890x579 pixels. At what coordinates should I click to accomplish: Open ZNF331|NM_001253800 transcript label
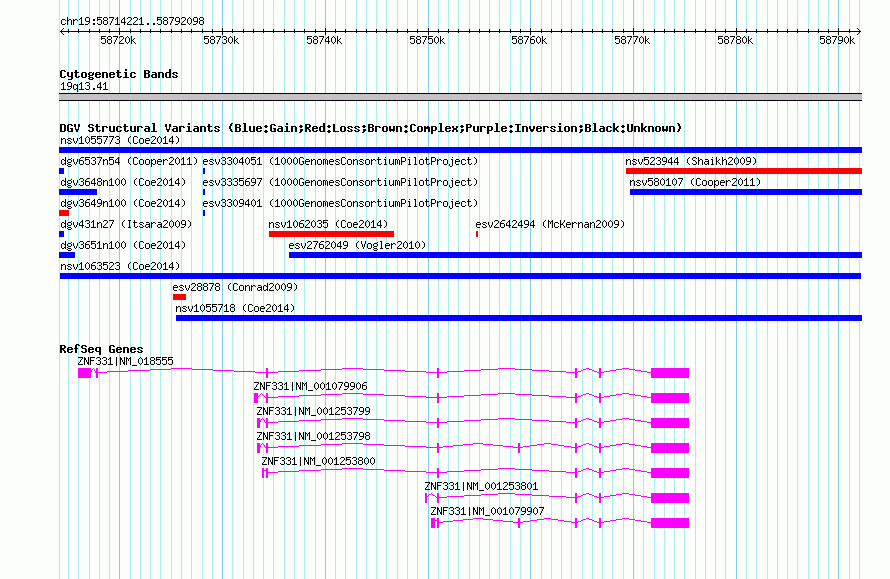click(x=318, y=461)
